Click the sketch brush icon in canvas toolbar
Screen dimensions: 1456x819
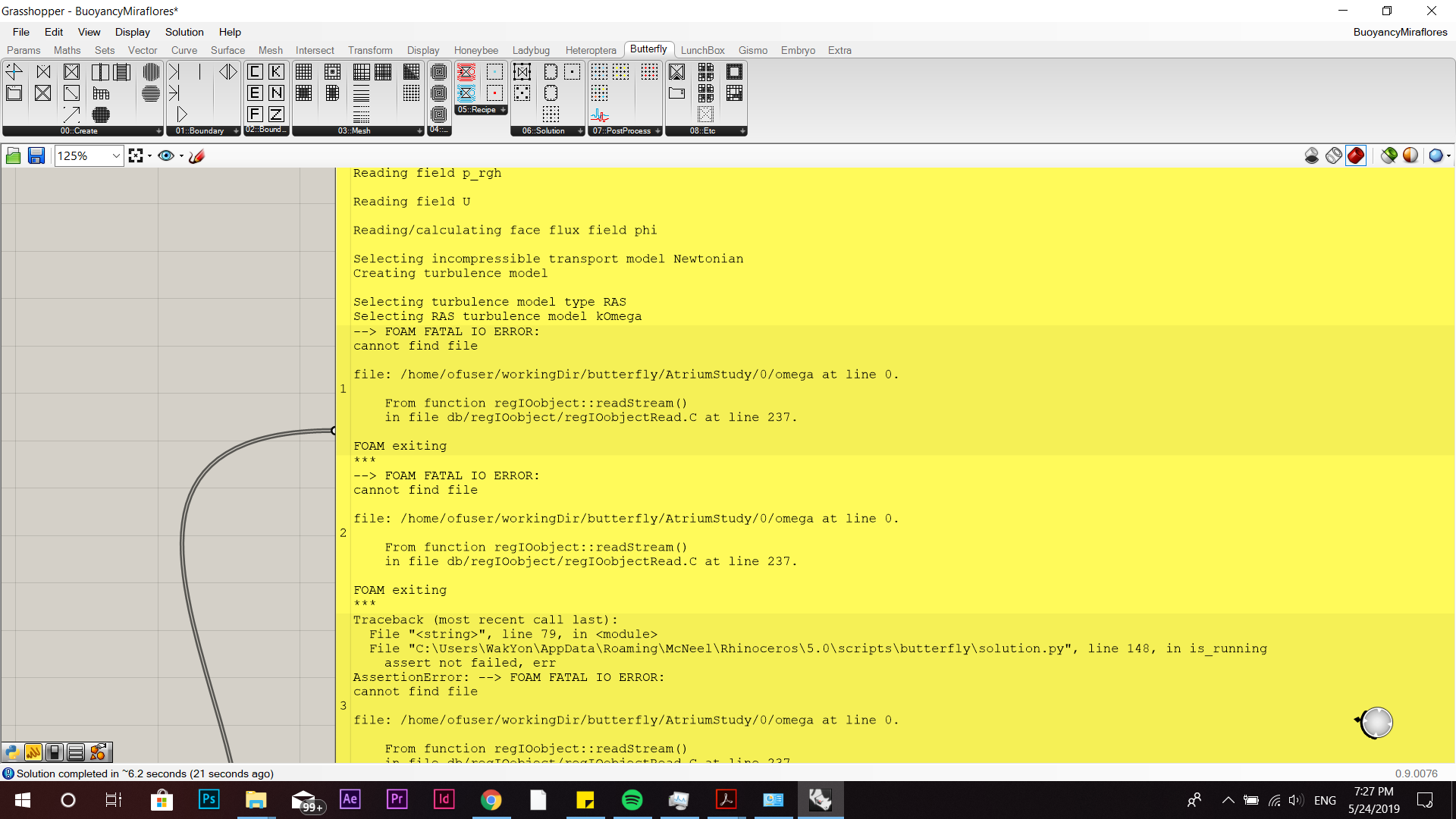pos(197,156)
